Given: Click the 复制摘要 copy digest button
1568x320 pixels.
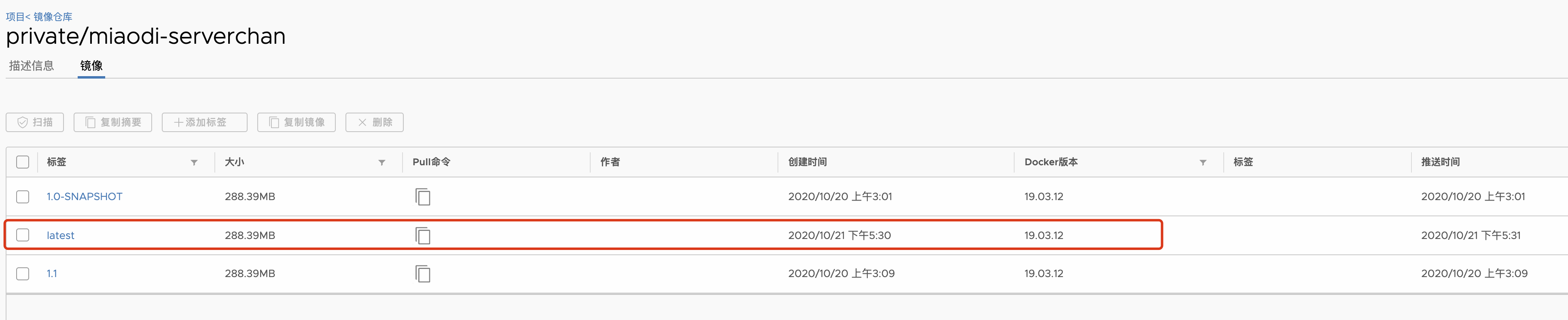Looking at the screenshot, I should 112,122.
